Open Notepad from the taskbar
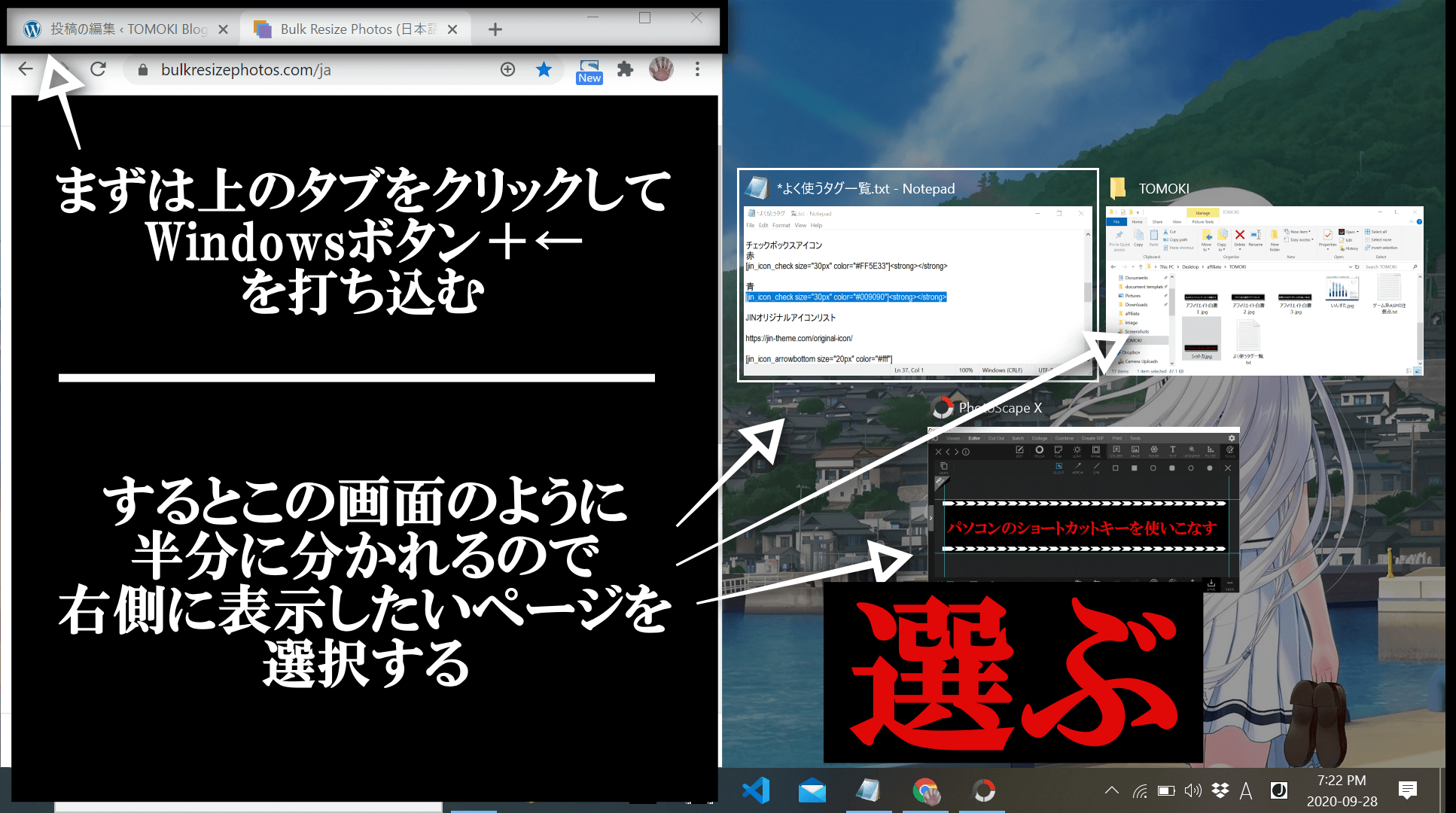The image size is (1456, 813). 869,790
